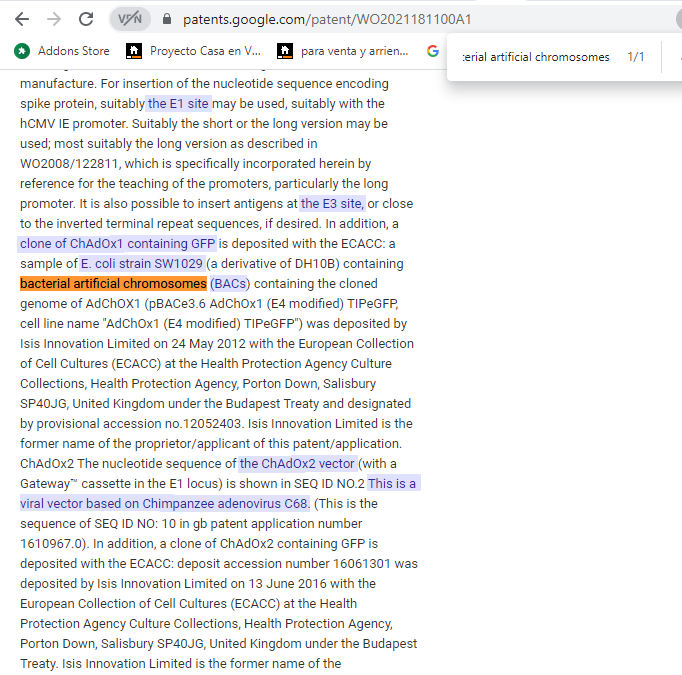This screenshot has width=682, height=675.
Task: Select 'clone of ChAdOx1 containing GFP' highlight
Action: (118, 244)
